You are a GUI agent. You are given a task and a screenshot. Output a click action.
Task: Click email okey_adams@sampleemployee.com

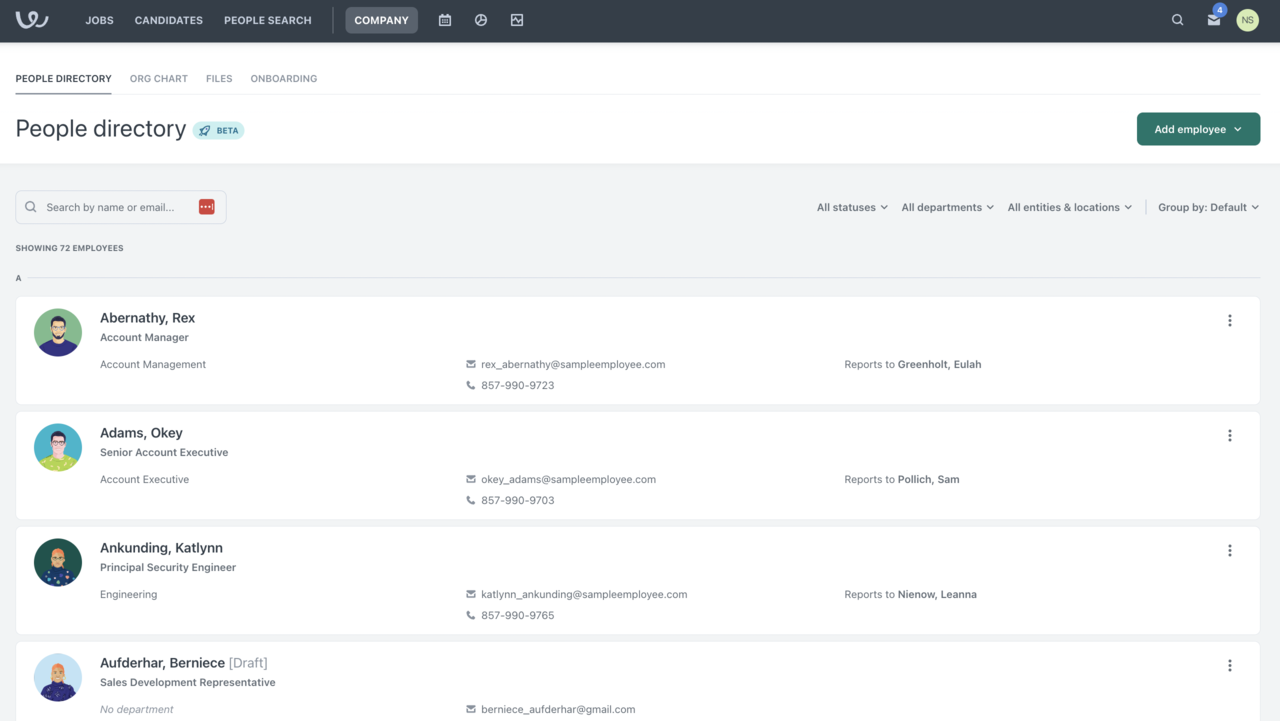[568, 480]
